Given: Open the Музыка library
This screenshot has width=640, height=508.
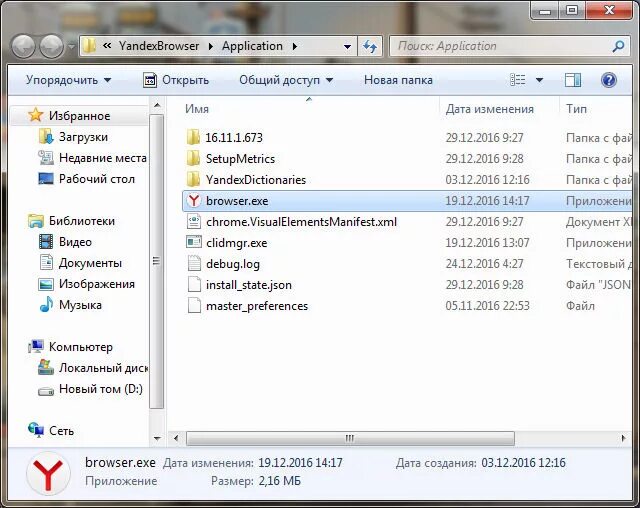Looking at the screenshot, I should (x=80, y=305).
